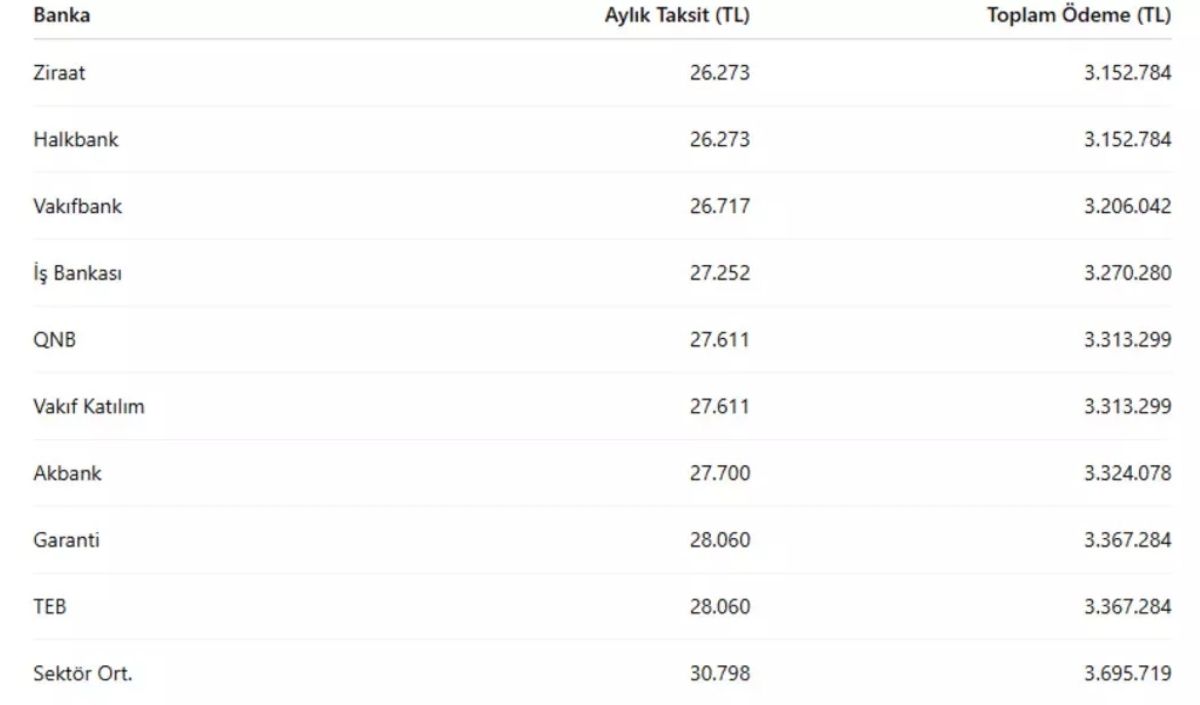Screen dimensions: 1200x705
Task: Click the TEB bank name
Action: pos(50,607)
